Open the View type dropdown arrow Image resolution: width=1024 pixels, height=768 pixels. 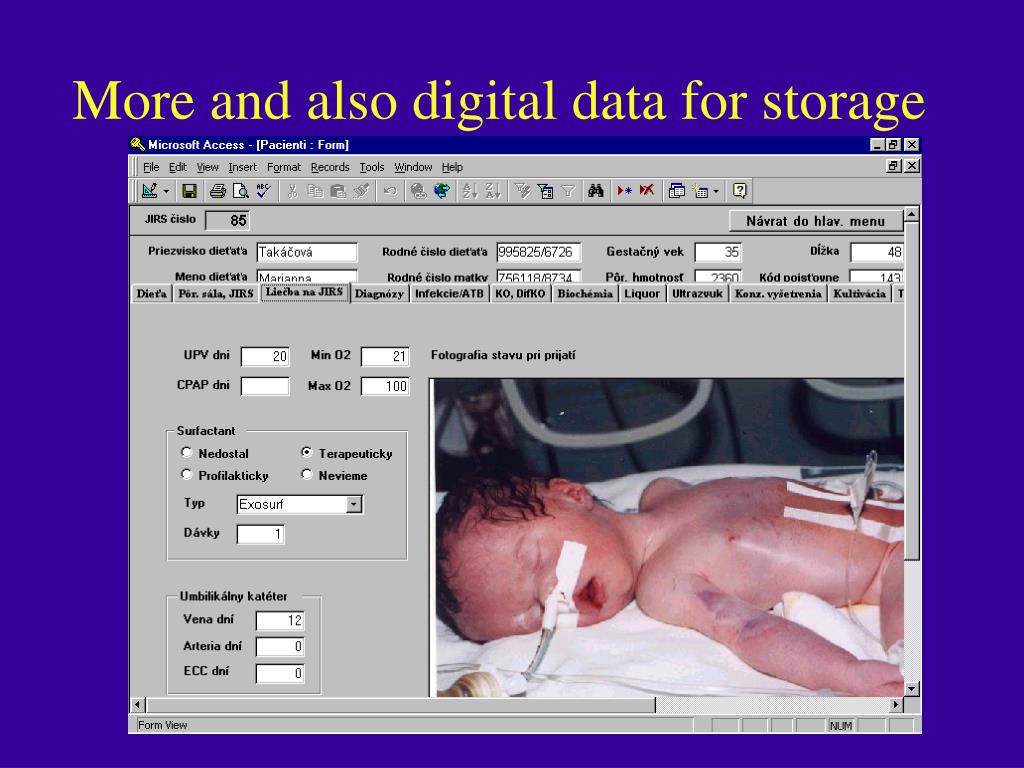pos(166,191)
